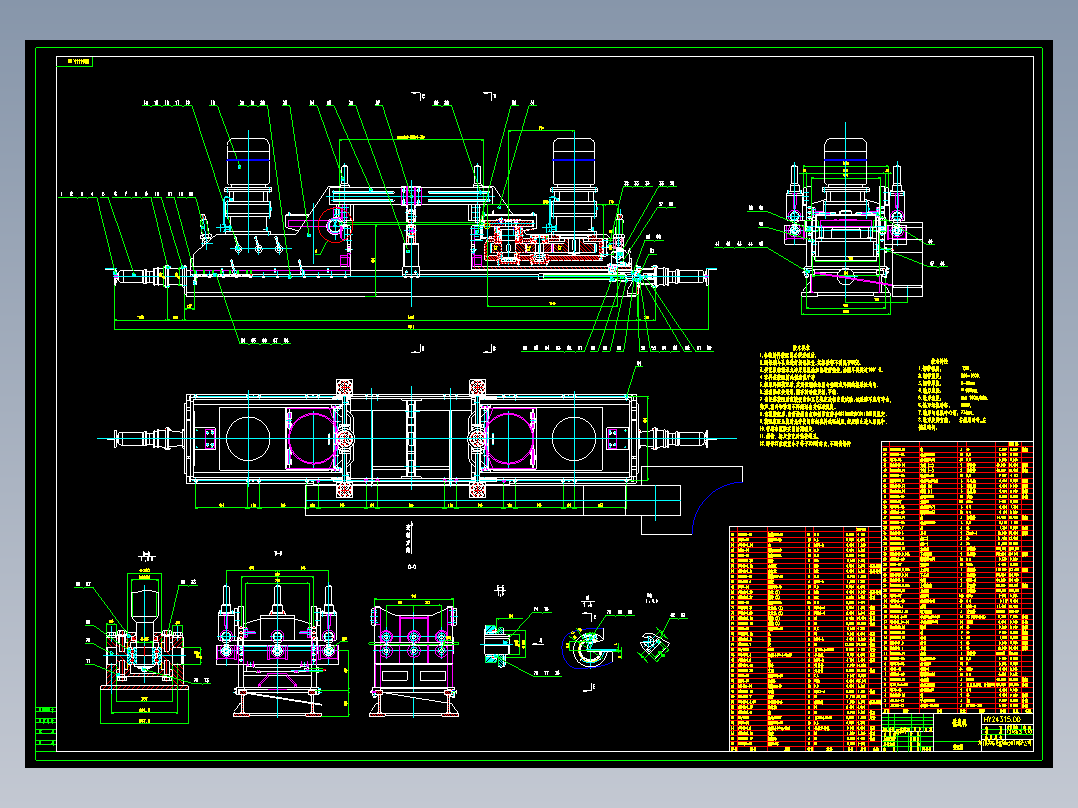Click the D-D section label text
The height and width of the screenshot is (808, 1078).
tap(412, 567)
